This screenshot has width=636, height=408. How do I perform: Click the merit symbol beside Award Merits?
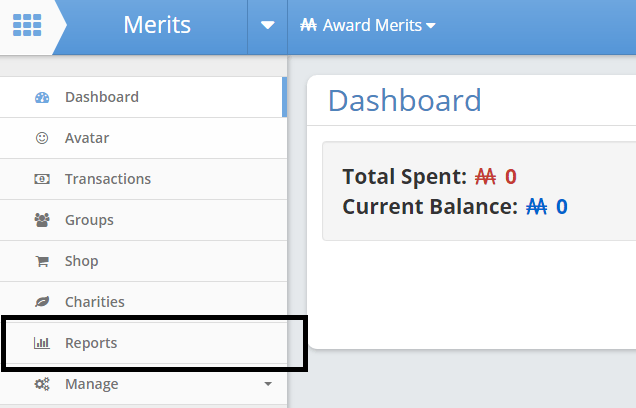[x=308, y=25]
